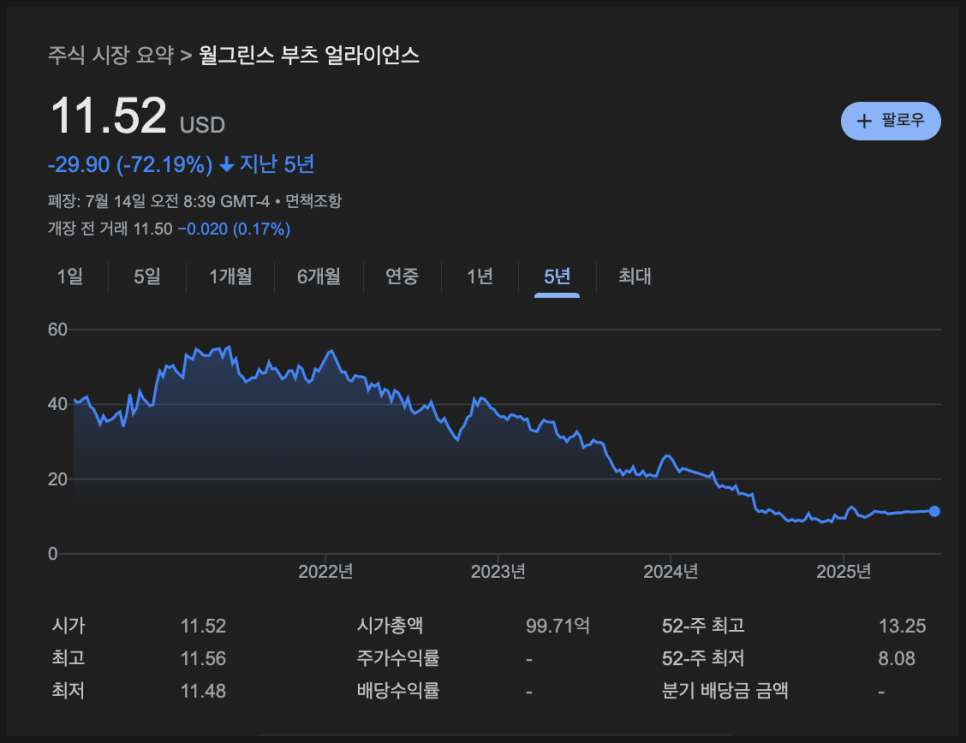Click the 52-주 최고 value 13.25

[902, 626]
